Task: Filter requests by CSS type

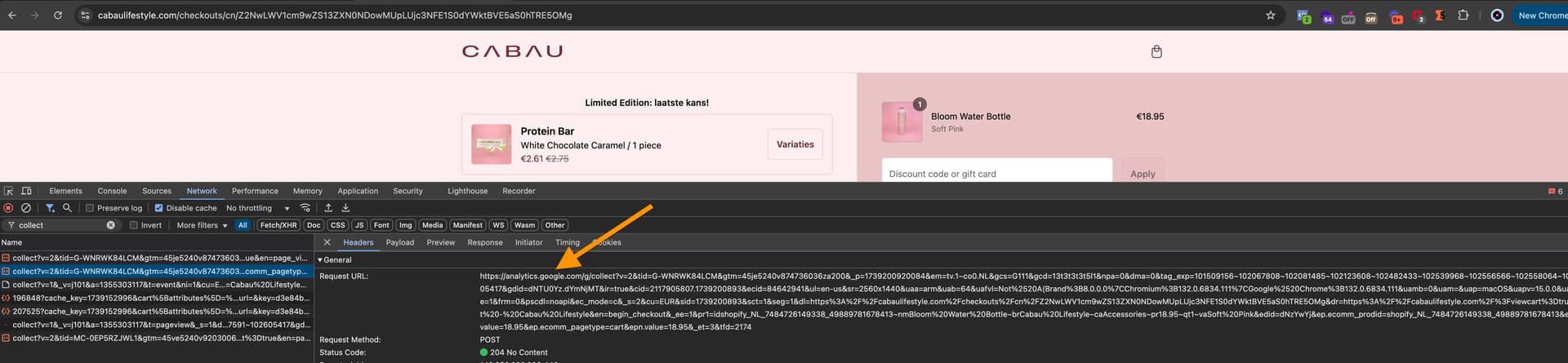Action: coord(338,225)
